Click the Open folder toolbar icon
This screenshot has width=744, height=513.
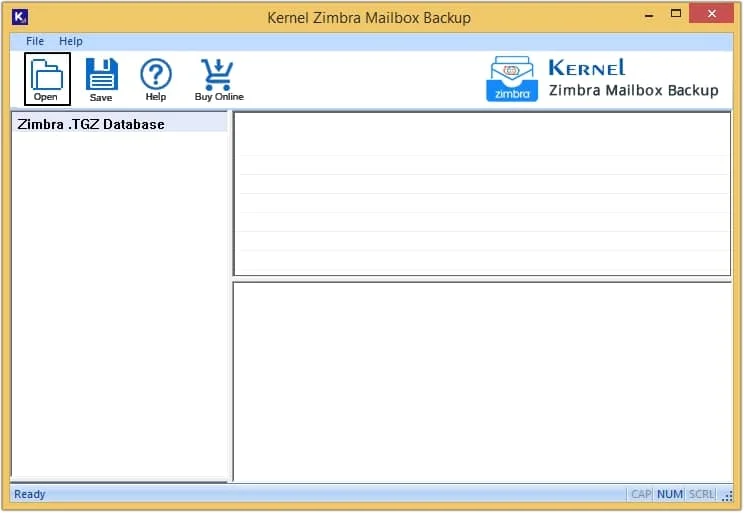click(x=47, y=79)
